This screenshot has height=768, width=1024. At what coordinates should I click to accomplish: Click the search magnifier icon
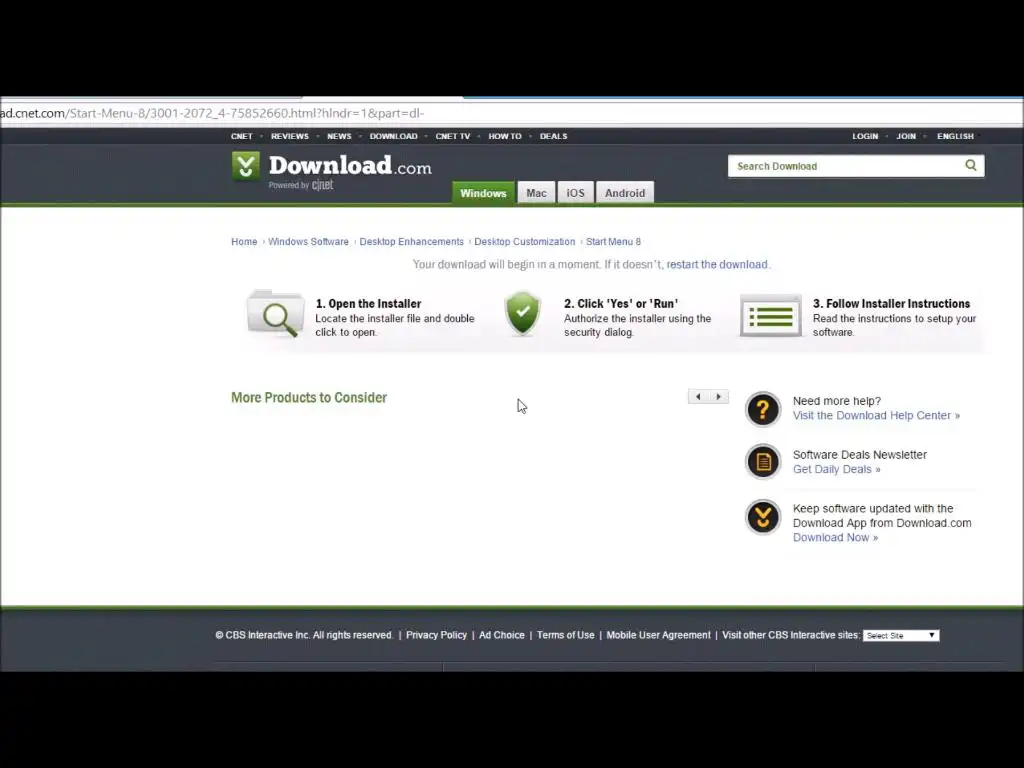click(x=970, y=165)
